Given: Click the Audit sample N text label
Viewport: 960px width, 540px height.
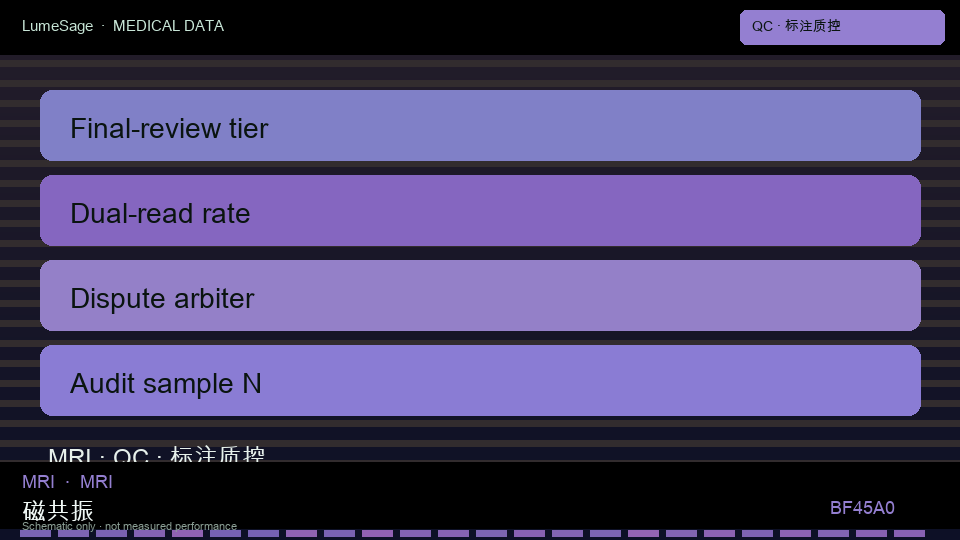Looking at the screenshot, I should (x=165, y=384).
